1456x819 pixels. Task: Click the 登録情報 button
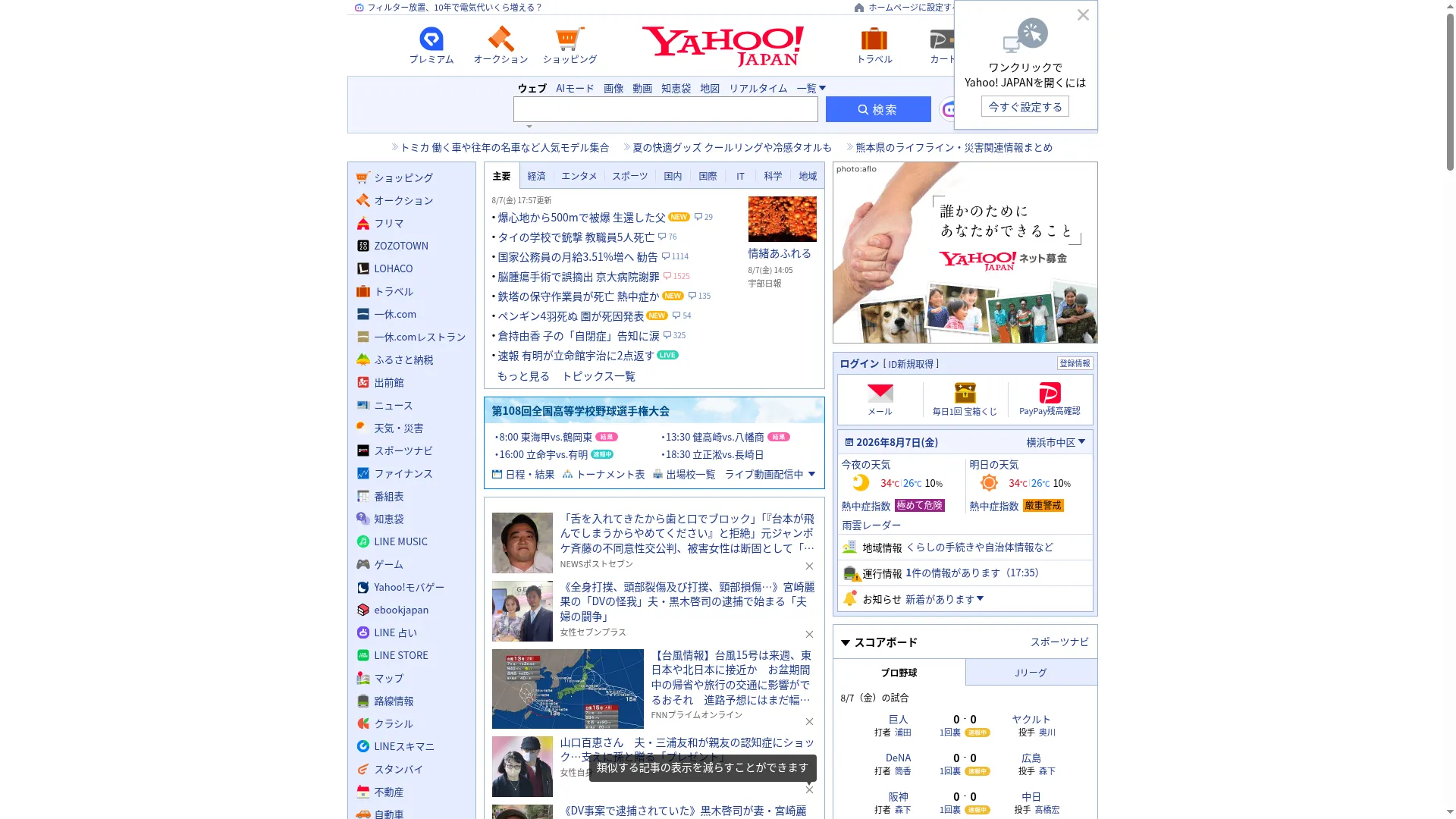(1075, 363)
